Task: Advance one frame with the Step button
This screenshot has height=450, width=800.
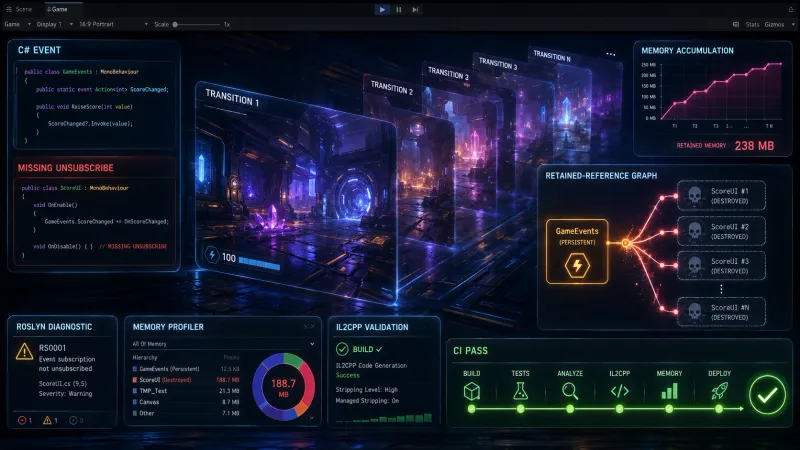Action: pyautogui.click(x=415, y=9)
